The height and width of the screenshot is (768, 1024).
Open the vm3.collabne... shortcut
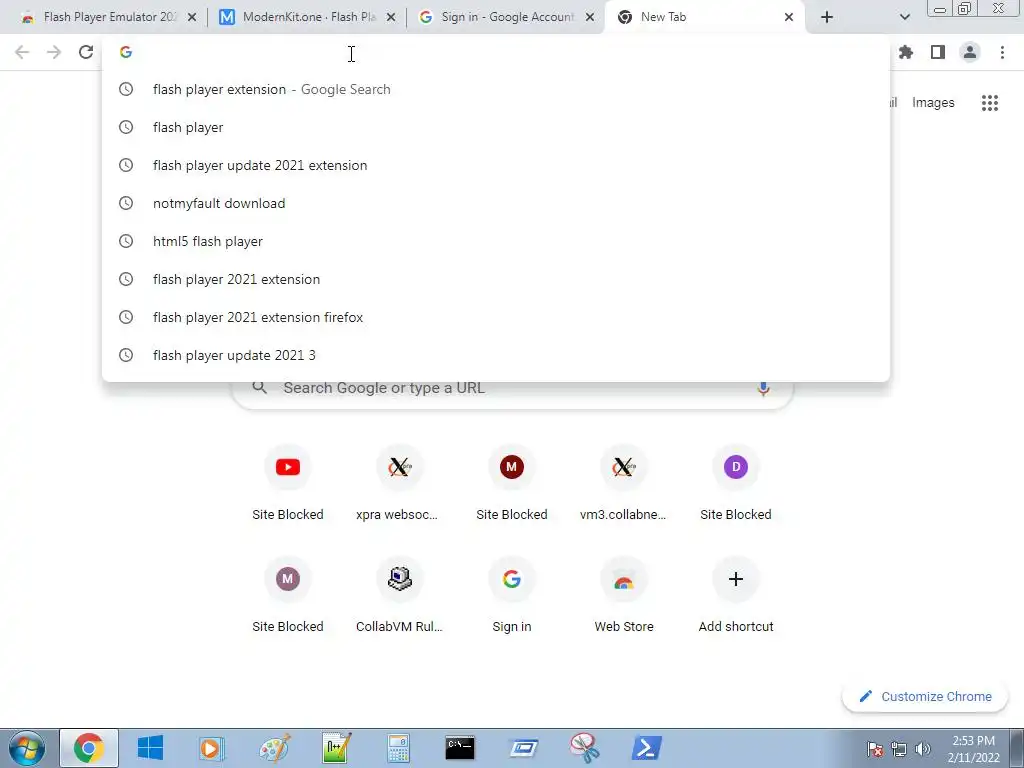click(x=623, y=483)
